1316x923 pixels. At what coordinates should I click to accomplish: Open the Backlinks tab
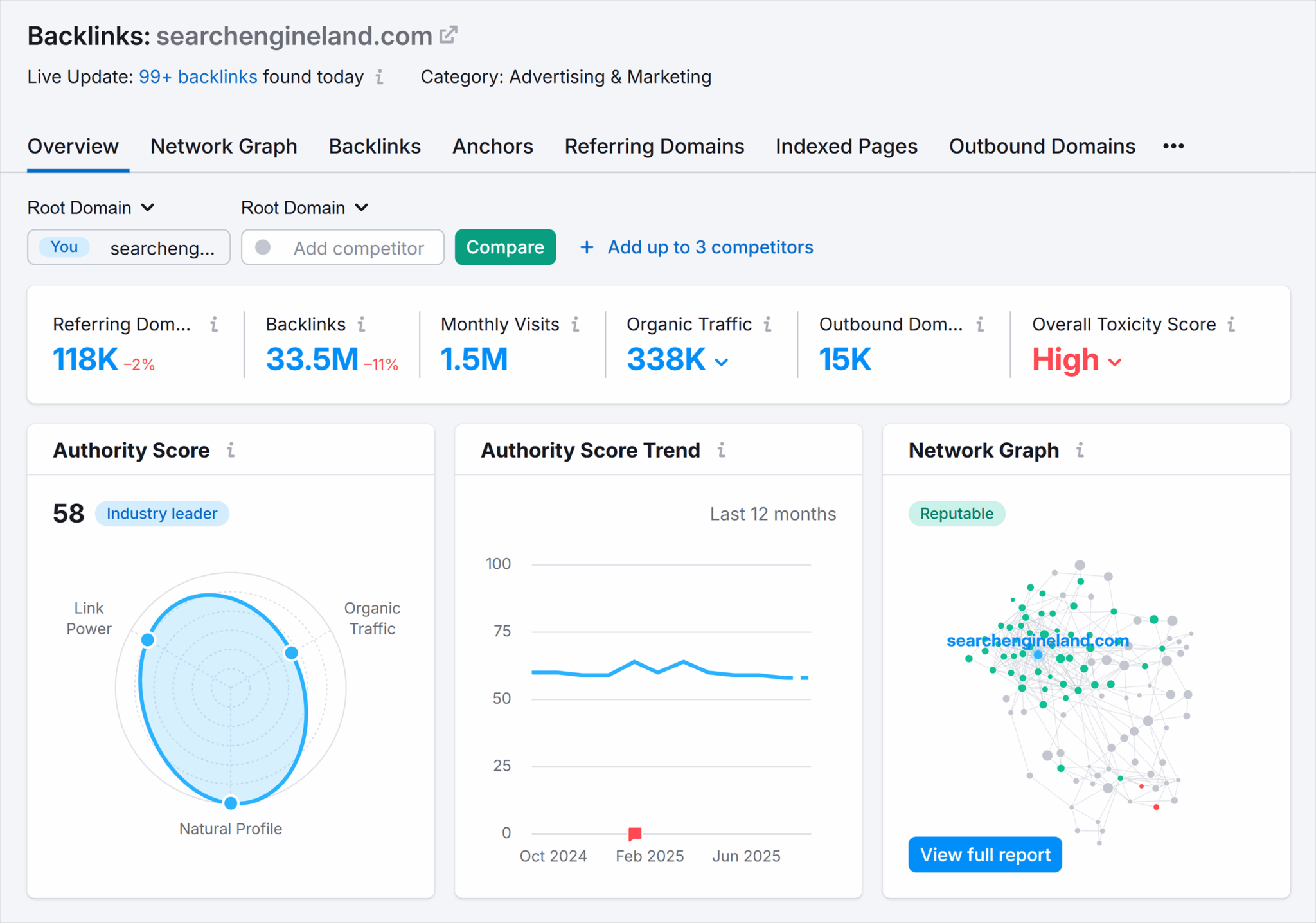tap(375, 147)
